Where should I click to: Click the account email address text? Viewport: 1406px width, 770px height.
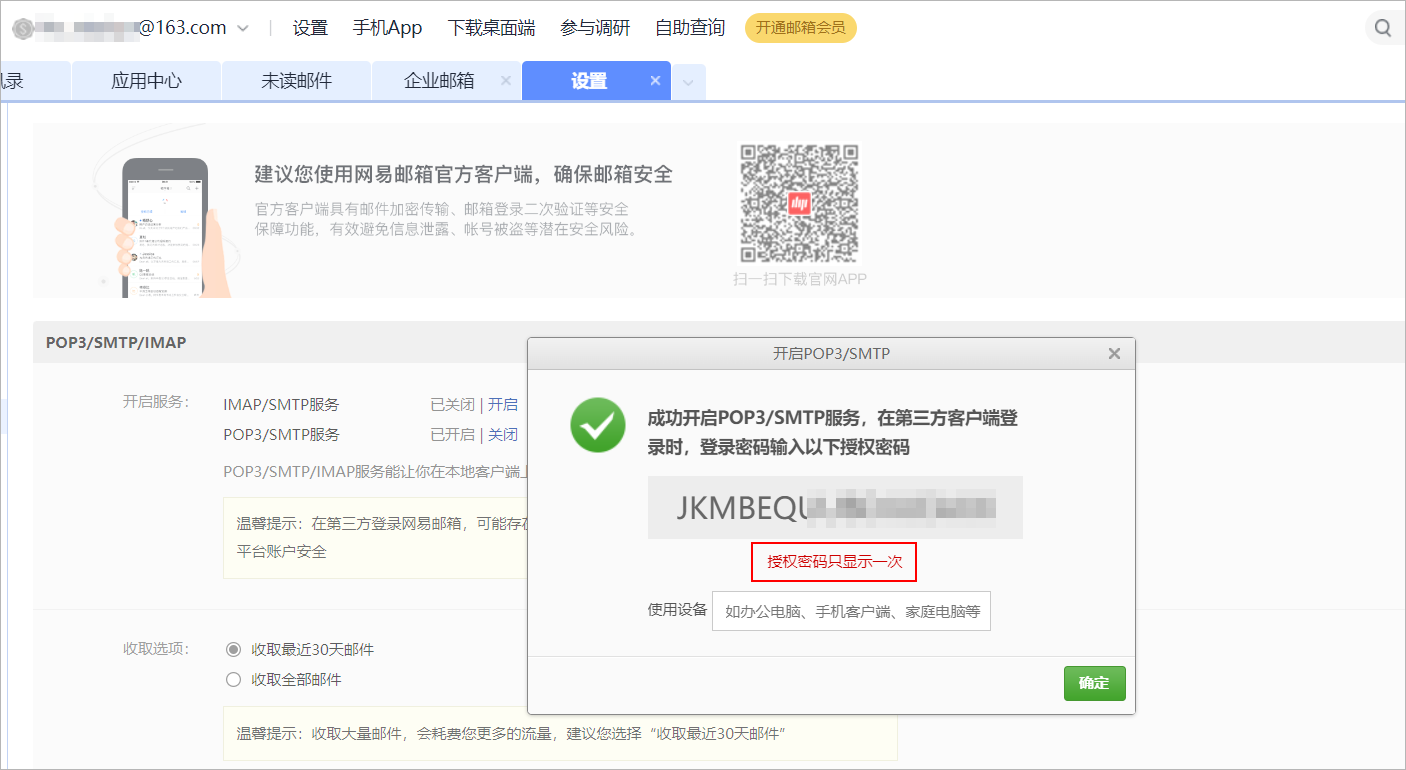[130, 28]
